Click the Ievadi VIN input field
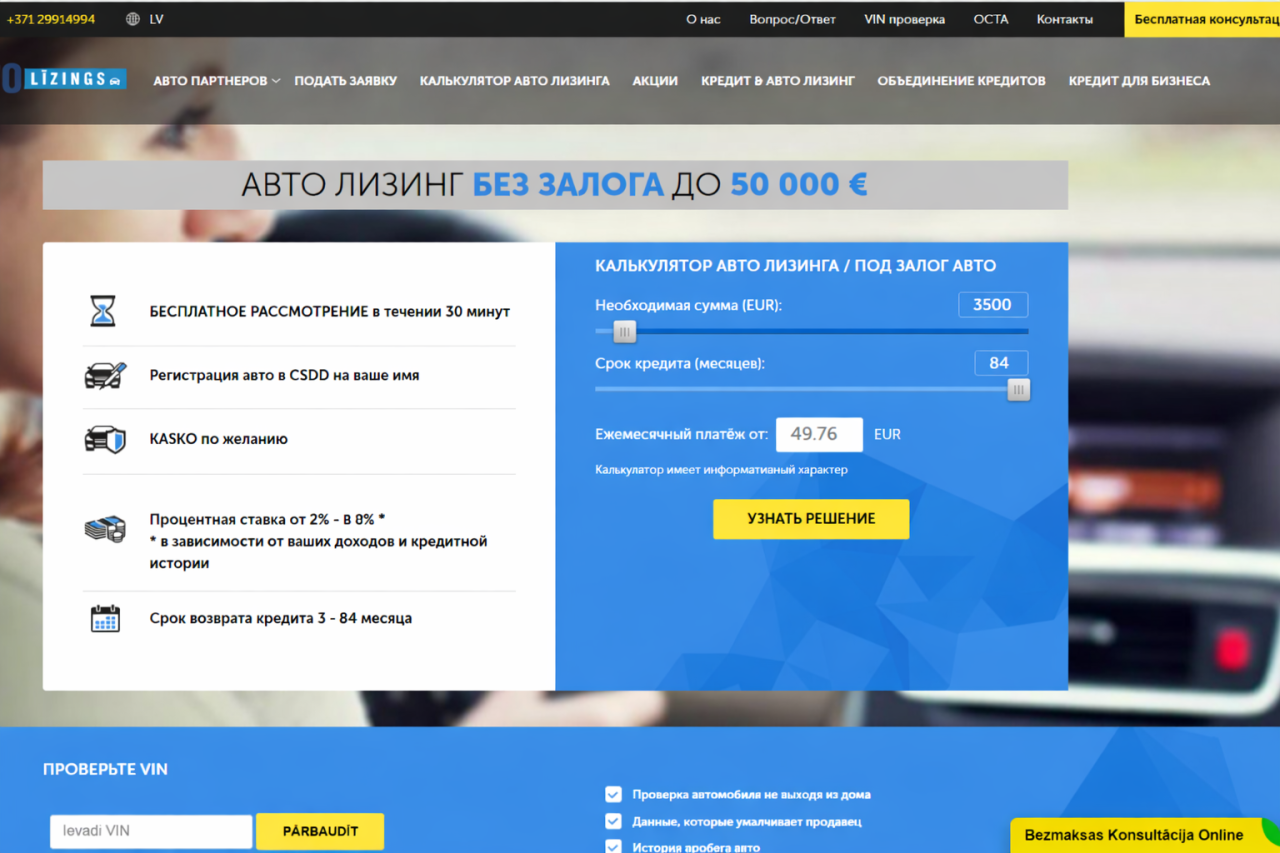This screenshot has width=1280, height=853. pyautogui.click(x=151, y=831)
